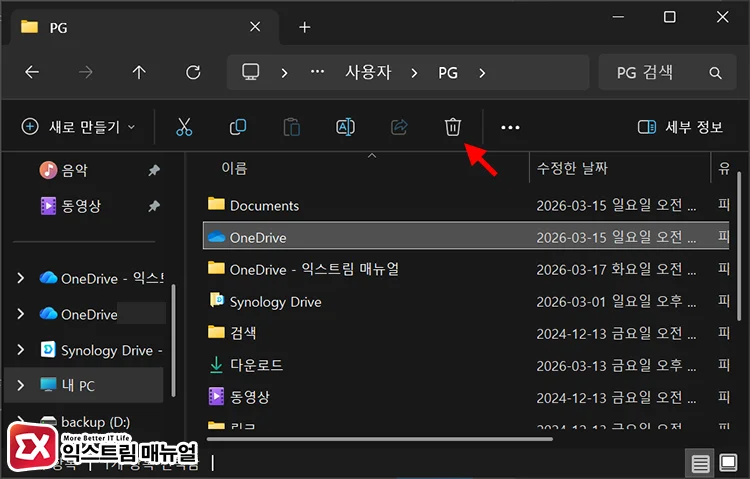The height and width of the screenshot is (479, 750).
Task: Select backup (D:) drive in sidebar
Action: click(85, 422)
